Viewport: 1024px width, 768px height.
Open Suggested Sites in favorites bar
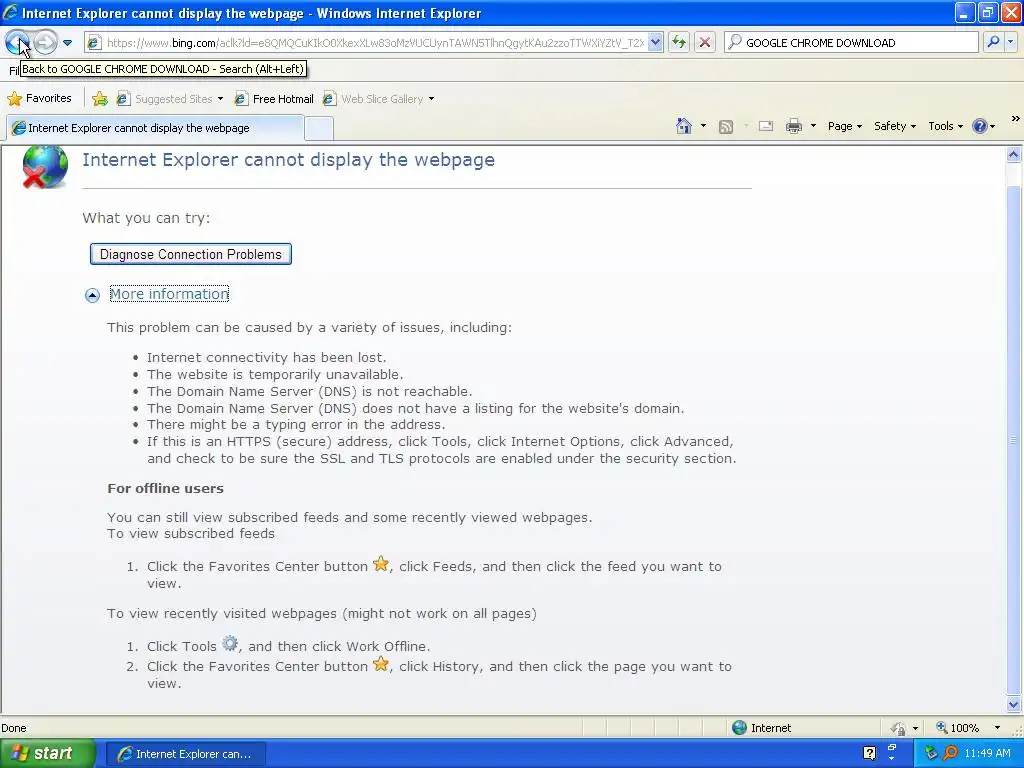pyautogui.click(x=165, y=99)
